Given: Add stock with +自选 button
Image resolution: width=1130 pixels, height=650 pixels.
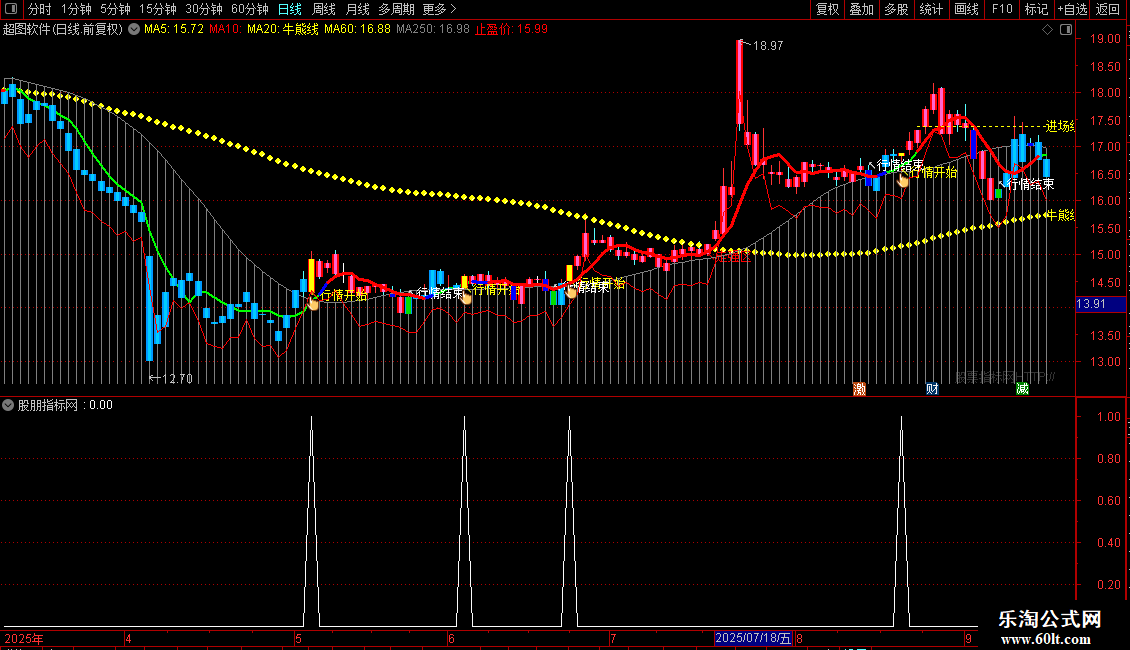Looking at the screenshot, I should coord(1072,9).
